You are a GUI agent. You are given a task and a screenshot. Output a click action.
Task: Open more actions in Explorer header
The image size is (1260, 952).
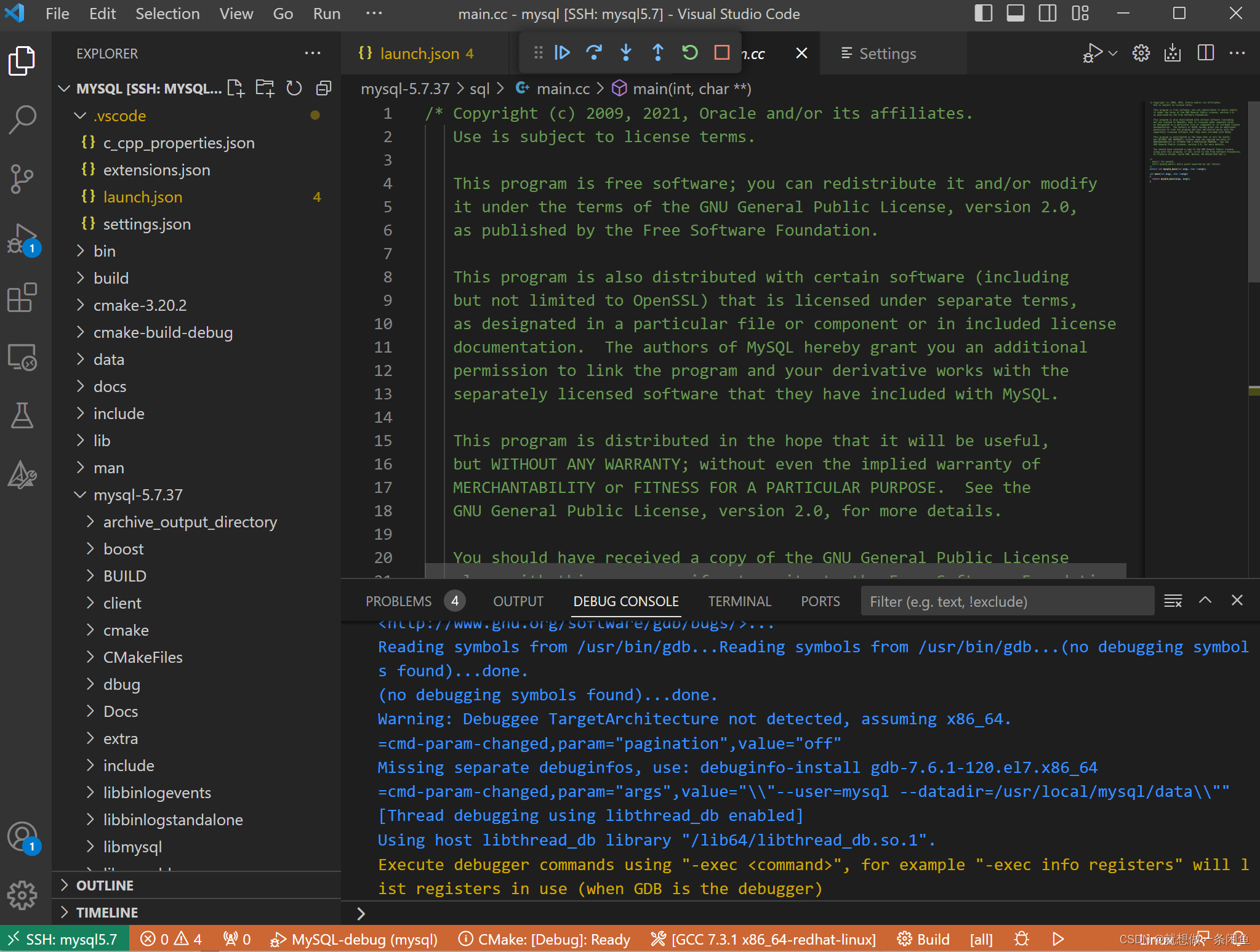[x=313, y=53]
